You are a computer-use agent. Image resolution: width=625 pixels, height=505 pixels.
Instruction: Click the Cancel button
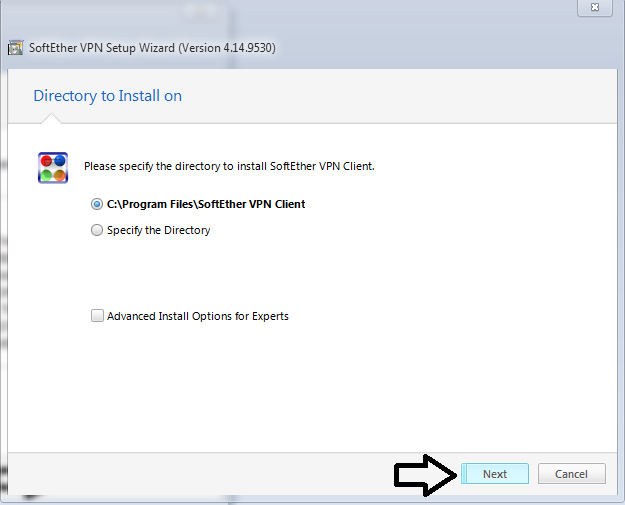click(x=572, y=474)
